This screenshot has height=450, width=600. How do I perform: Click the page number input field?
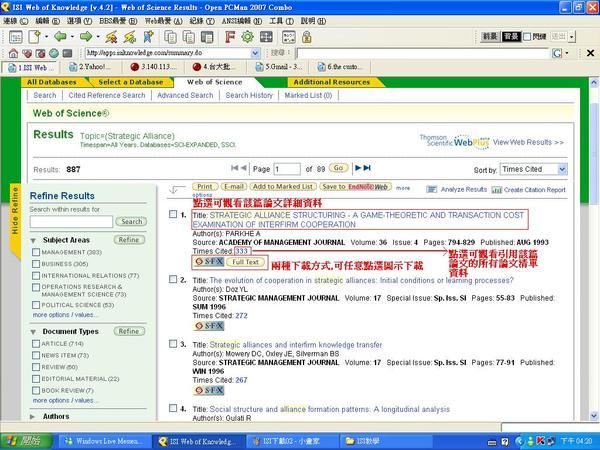287,169
